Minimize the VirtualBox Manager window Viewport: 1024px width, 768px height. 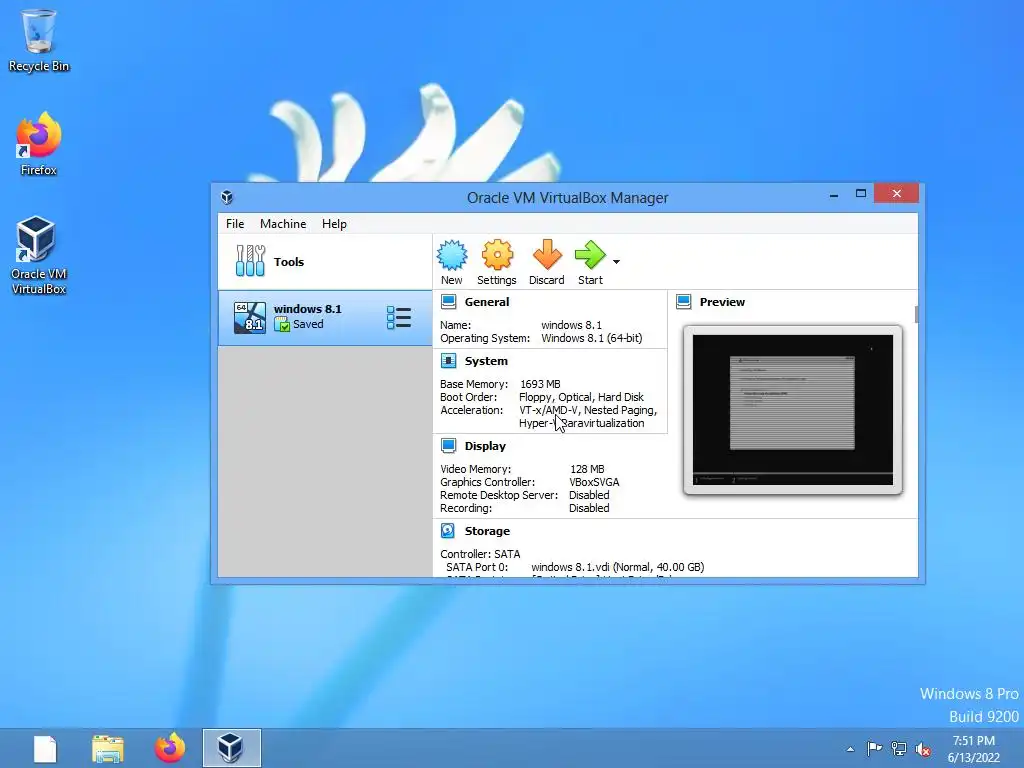pyautogui.click(x=834, y=194)
